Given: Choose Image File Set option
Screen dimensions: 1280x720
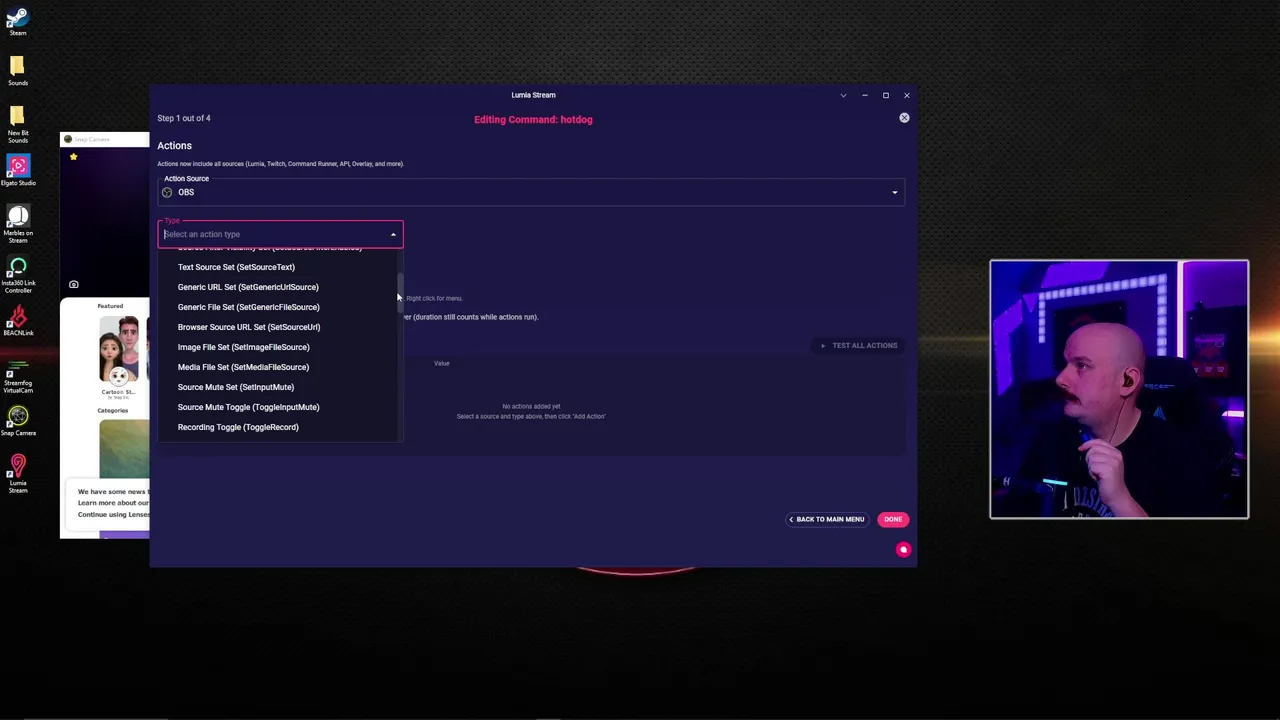Looking at the screenshot, I should pyautogui.click(x=243, y=347).
